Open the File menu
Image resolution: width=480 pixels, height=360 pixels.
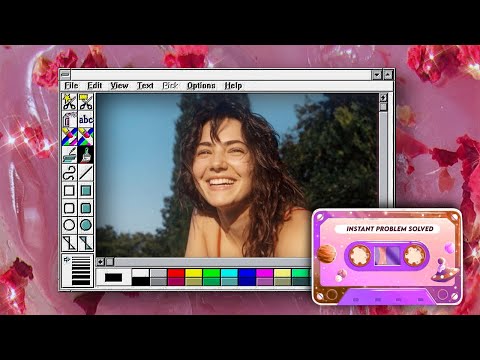pyautogui.click(x=71, y=86)
